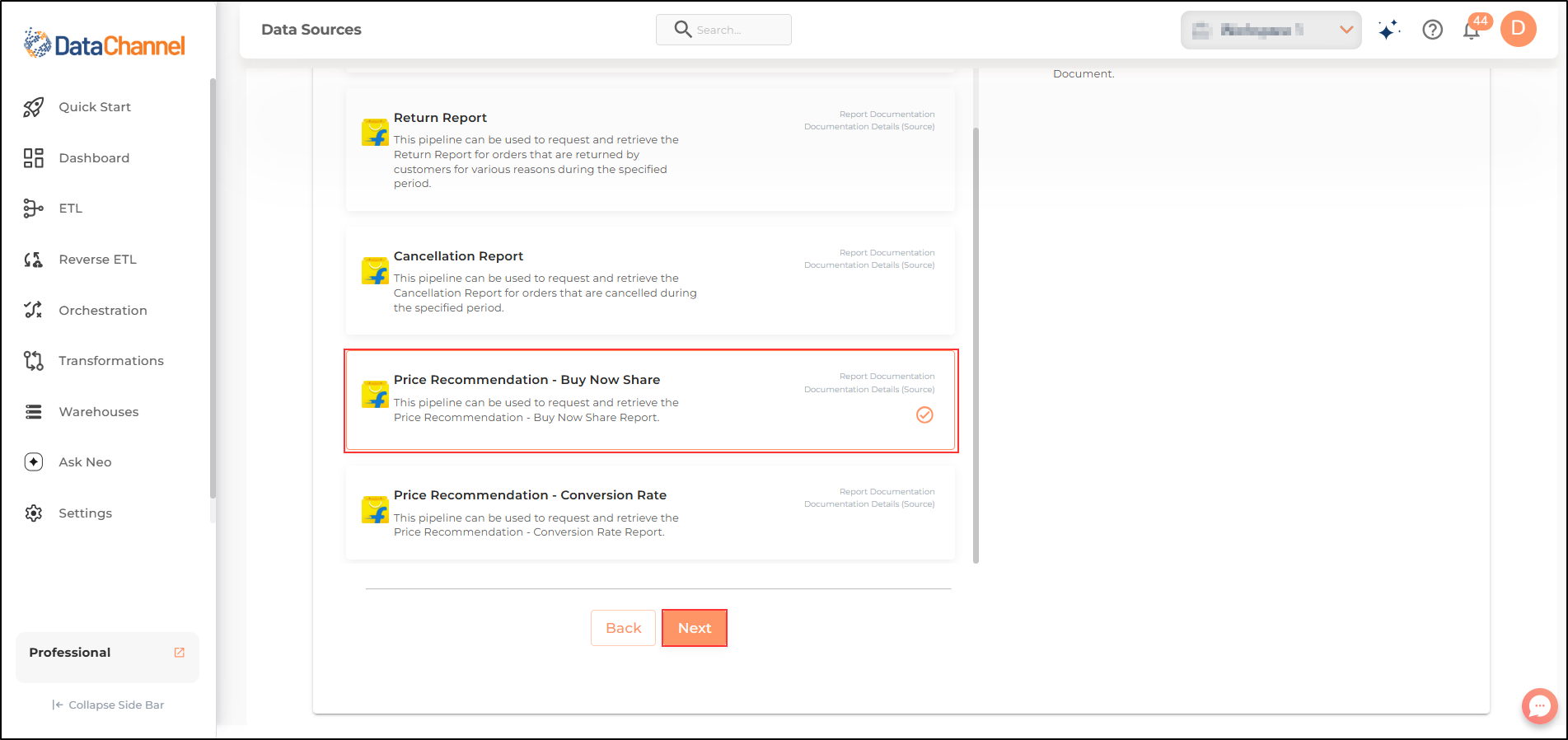Open the Quick Start menu item
Image resolution: width=1568 pixels, height=740 pixels.
tap(95, 107)
